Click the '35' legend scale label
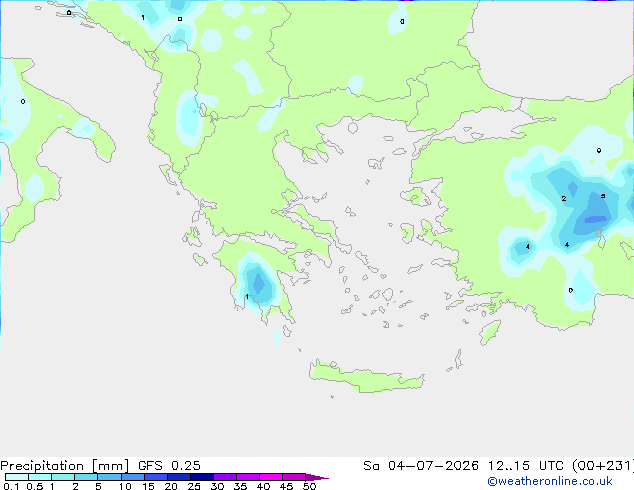 240,486
